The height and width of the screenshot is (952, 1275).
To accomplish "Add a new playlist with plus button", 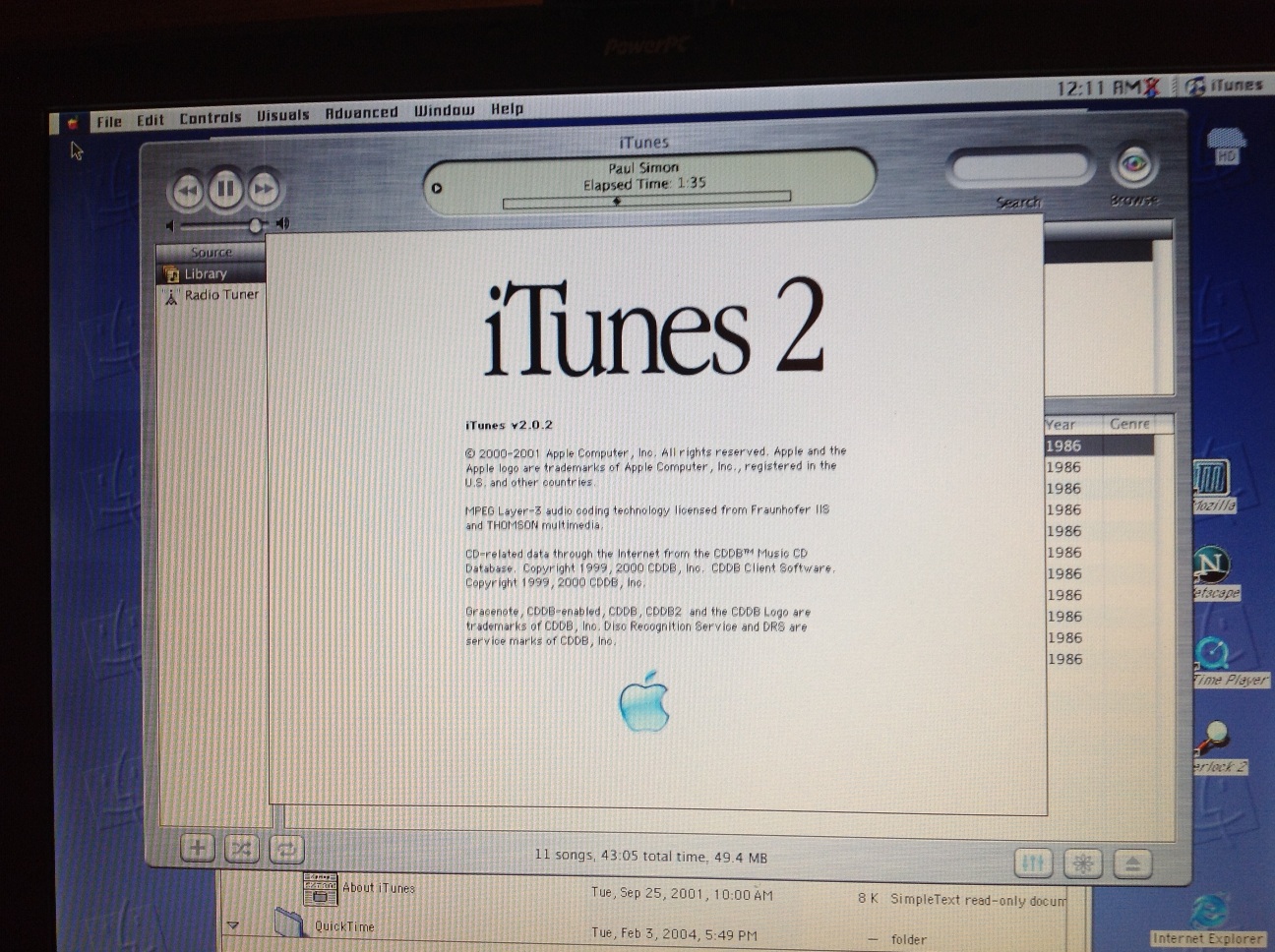I will [x=198, y=848].
